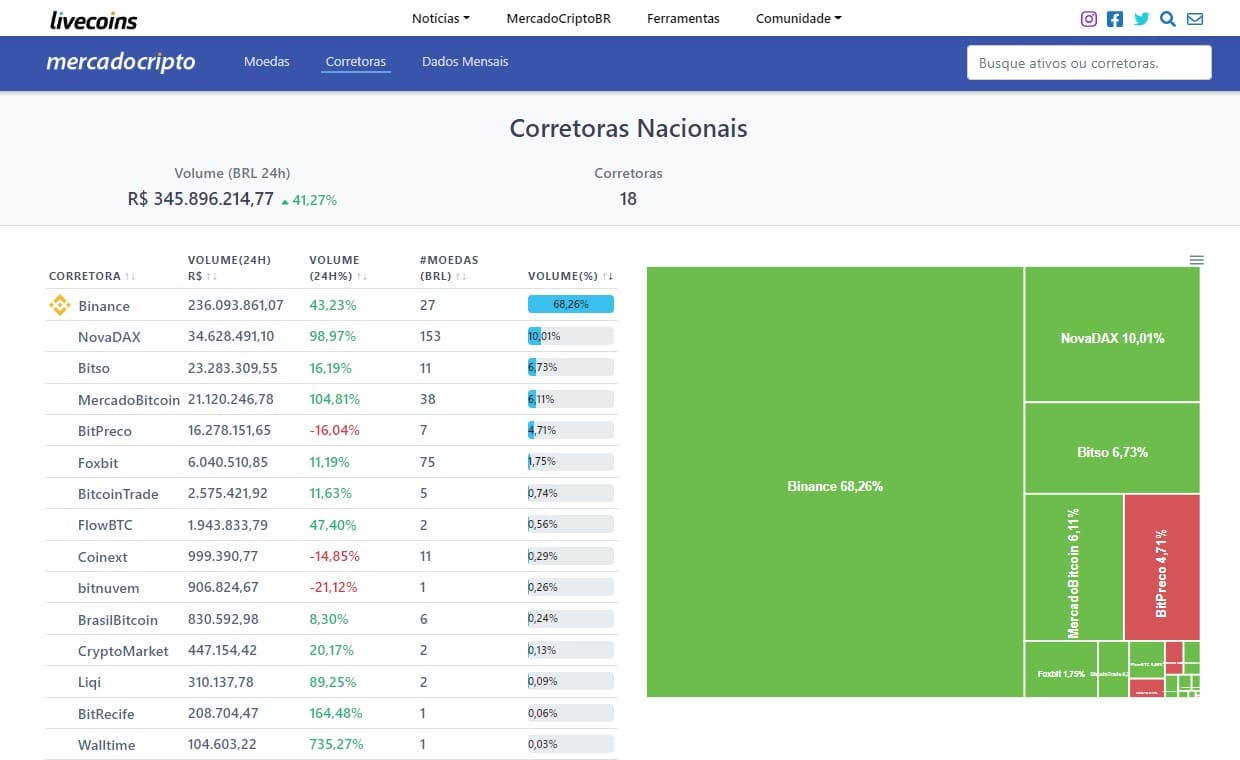Click the 153 coins count for NovaDAX
1240x760 pixels.
tap(430, 336)
